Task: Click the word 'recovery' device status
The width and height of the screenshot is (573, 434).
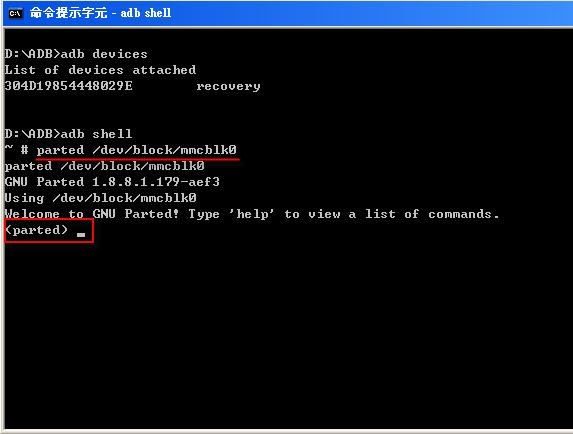Action: (228, 87)
